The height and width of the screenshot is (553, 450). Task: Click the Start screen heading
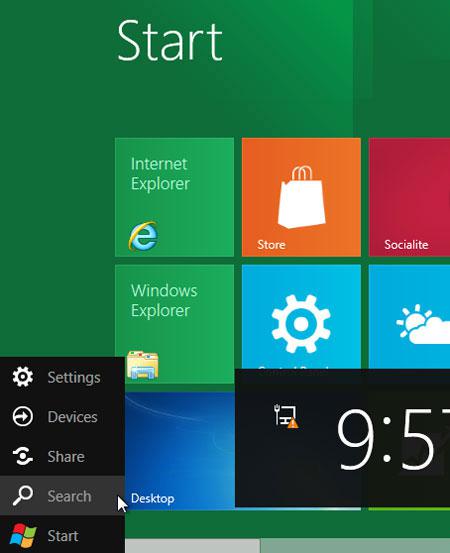[x=170, y=41]
